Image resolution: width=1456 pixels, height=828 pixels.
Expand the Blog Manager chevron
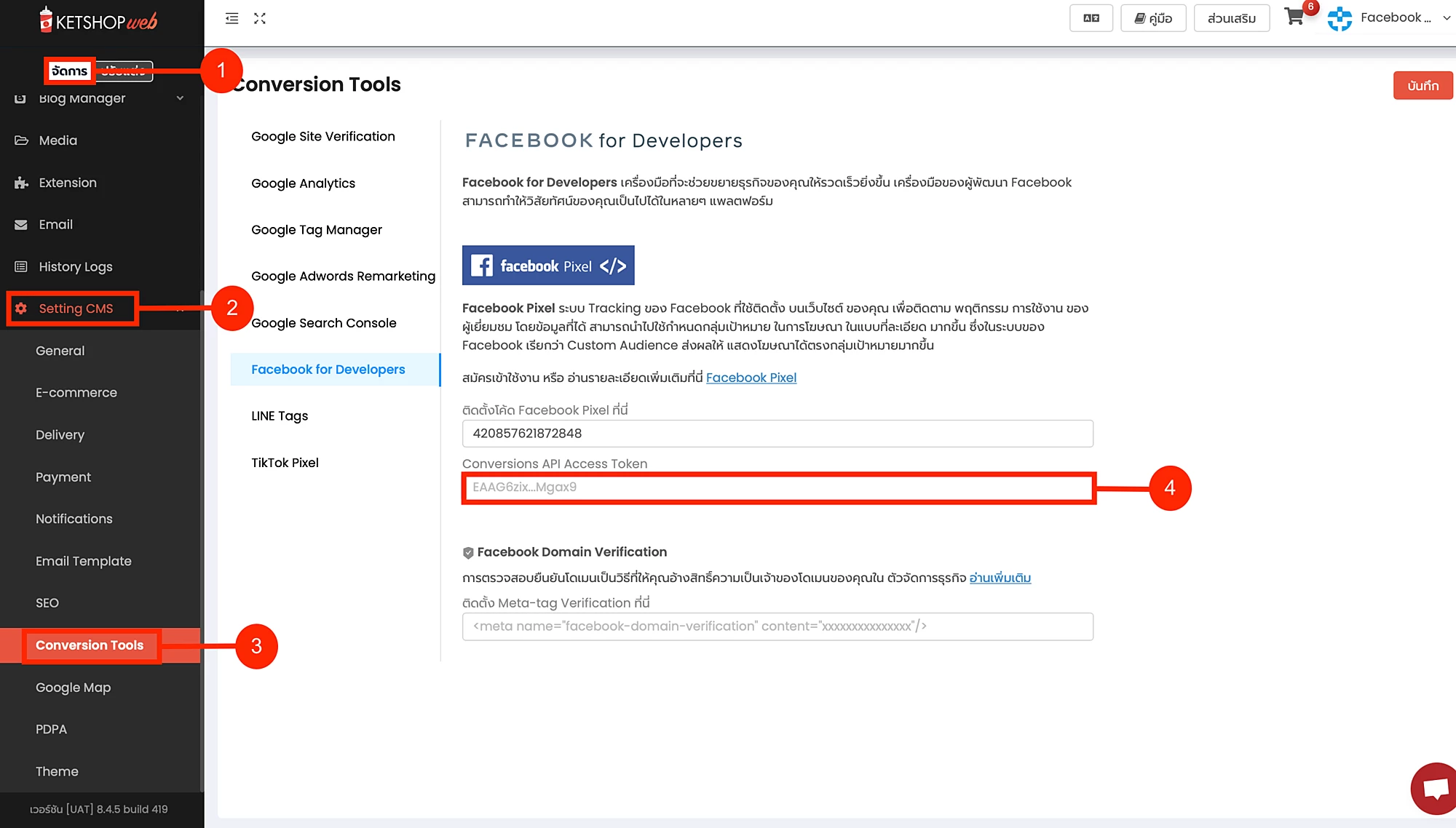[x=180, y=98]
